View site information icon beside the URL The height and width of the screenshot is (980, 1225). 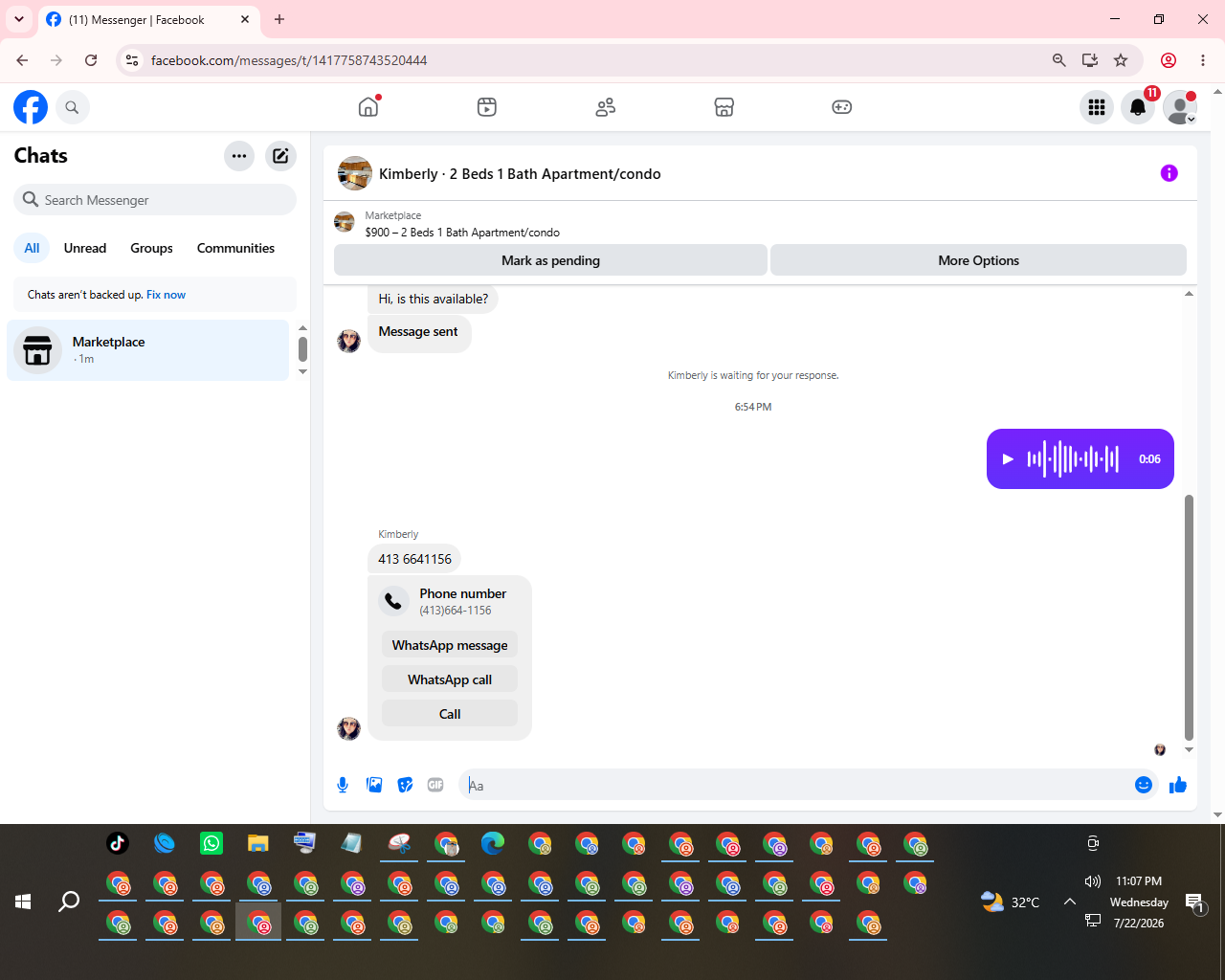point(133,60)
